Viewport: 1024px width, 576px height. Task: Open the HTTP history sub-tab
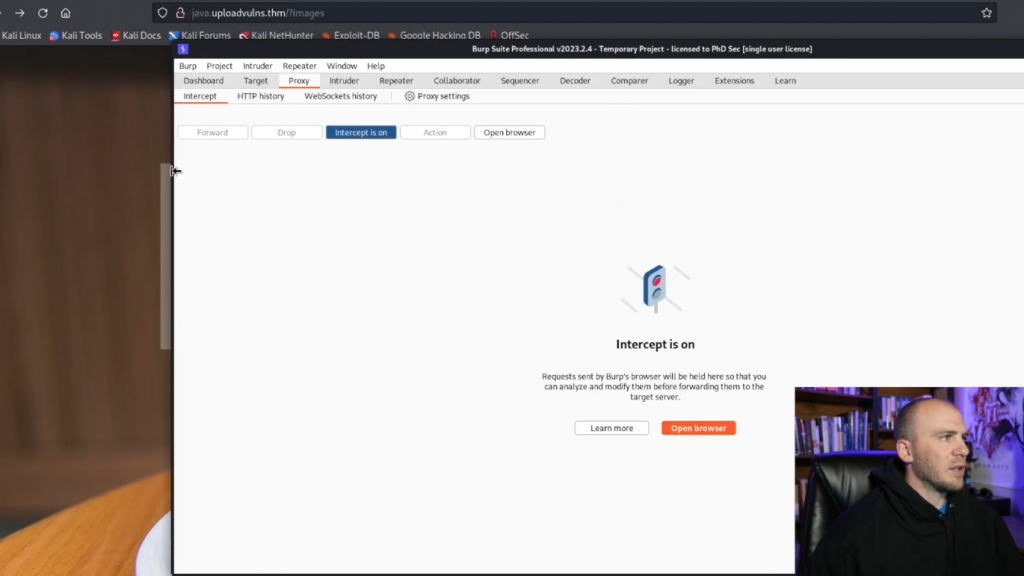pos(261,96)
